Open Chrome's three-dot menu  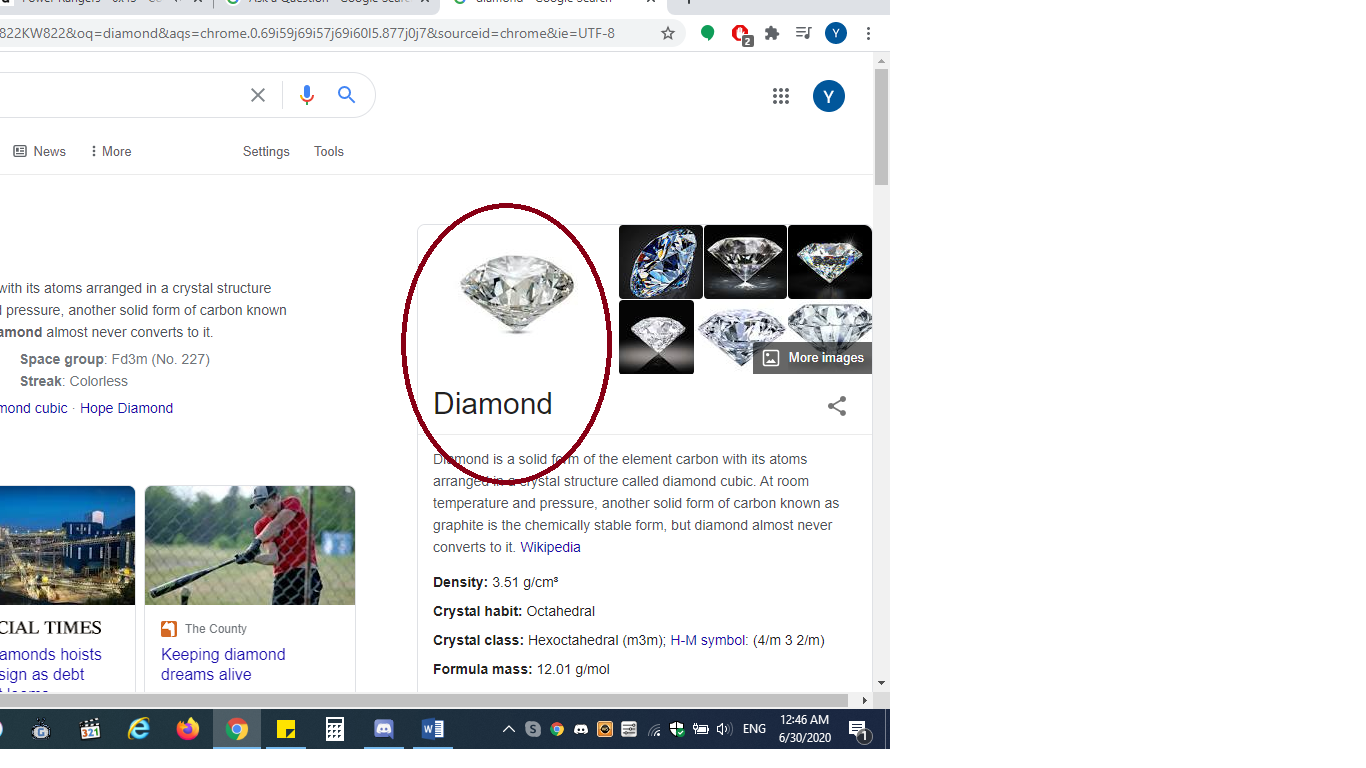(x=868, y=33)
